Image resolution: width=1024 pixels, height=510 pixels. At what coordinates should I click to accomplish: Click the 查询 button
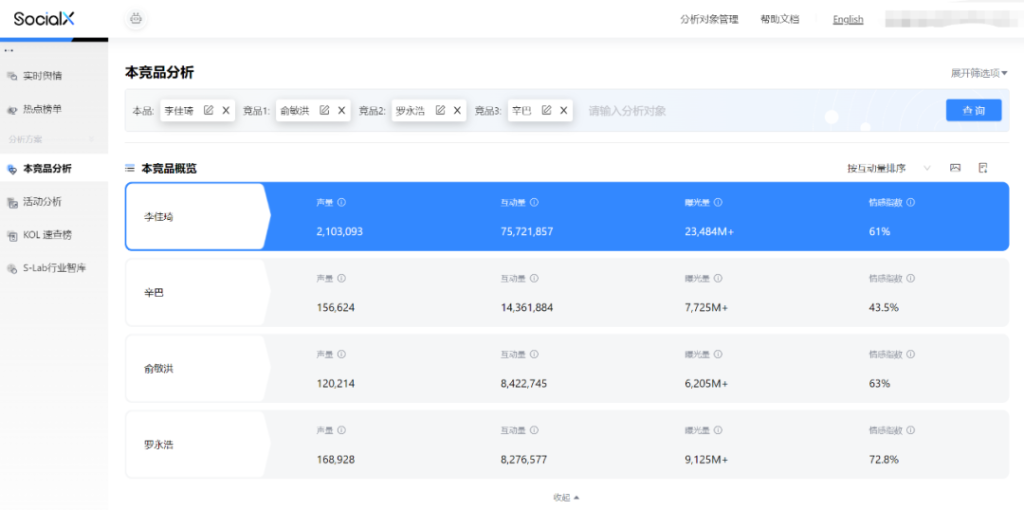point(973,110)
